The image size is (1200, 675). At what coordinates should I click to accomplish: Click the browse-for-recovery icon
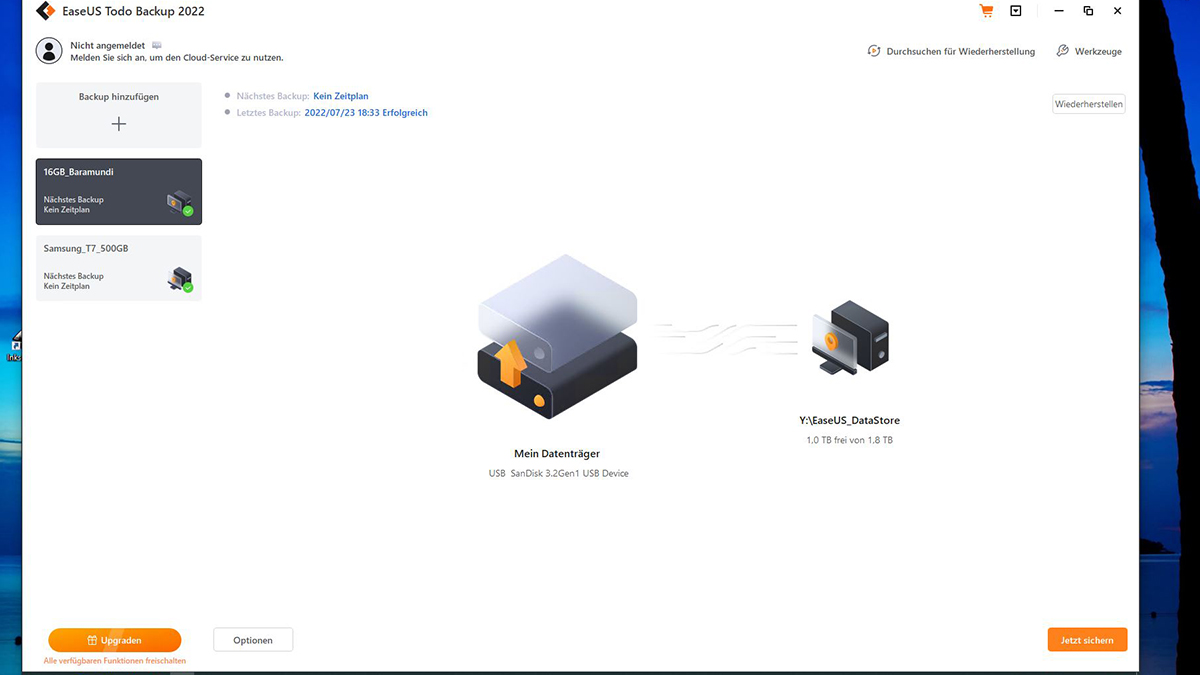pyautogui.click(x=874, y=51)
